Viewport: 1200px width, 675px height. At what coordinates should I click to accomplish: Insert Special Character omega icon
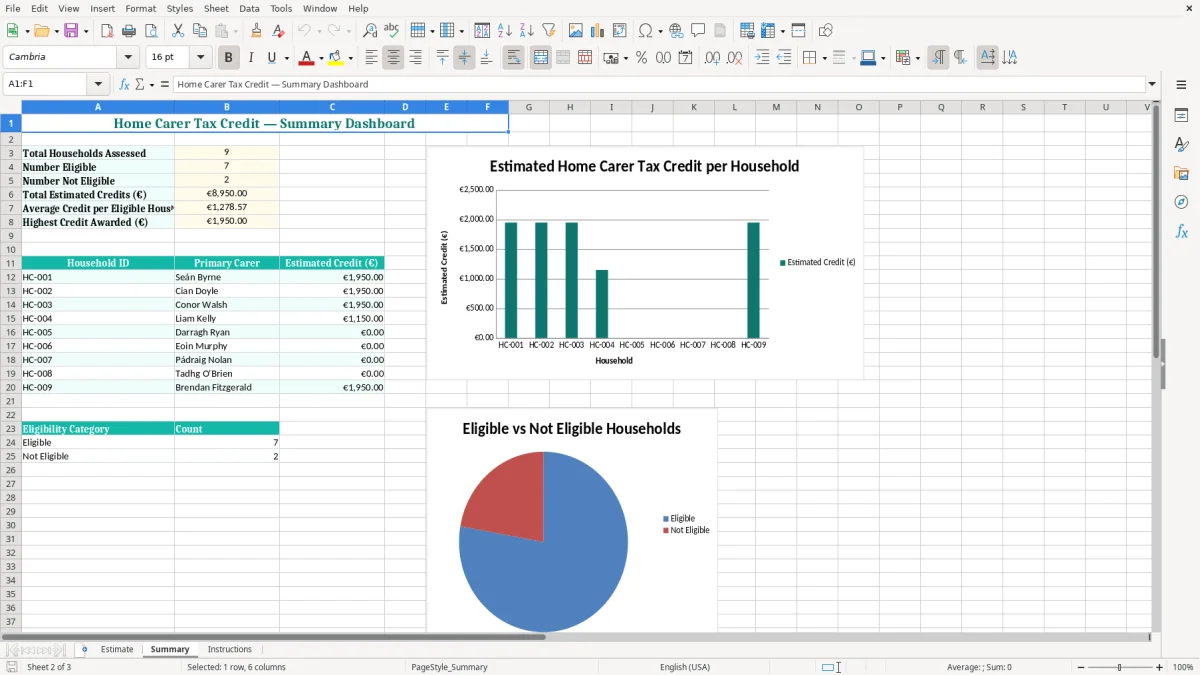pyautogui.click(x=645, y=31)
